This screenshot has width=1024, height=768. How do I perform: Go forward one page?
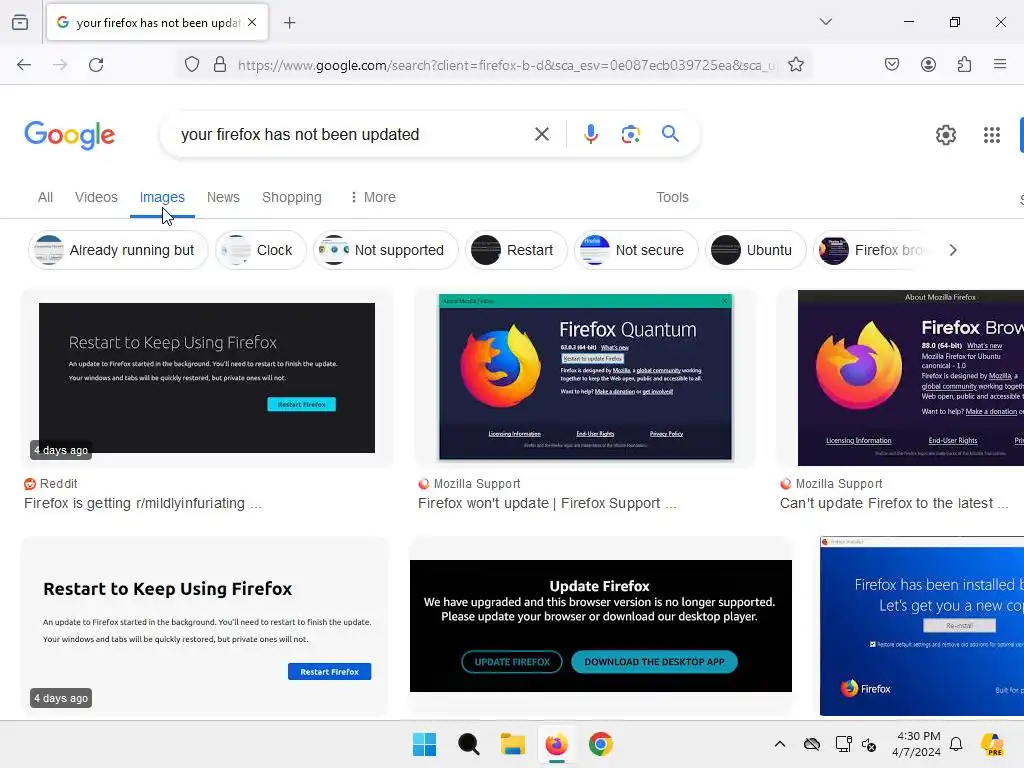60,64
